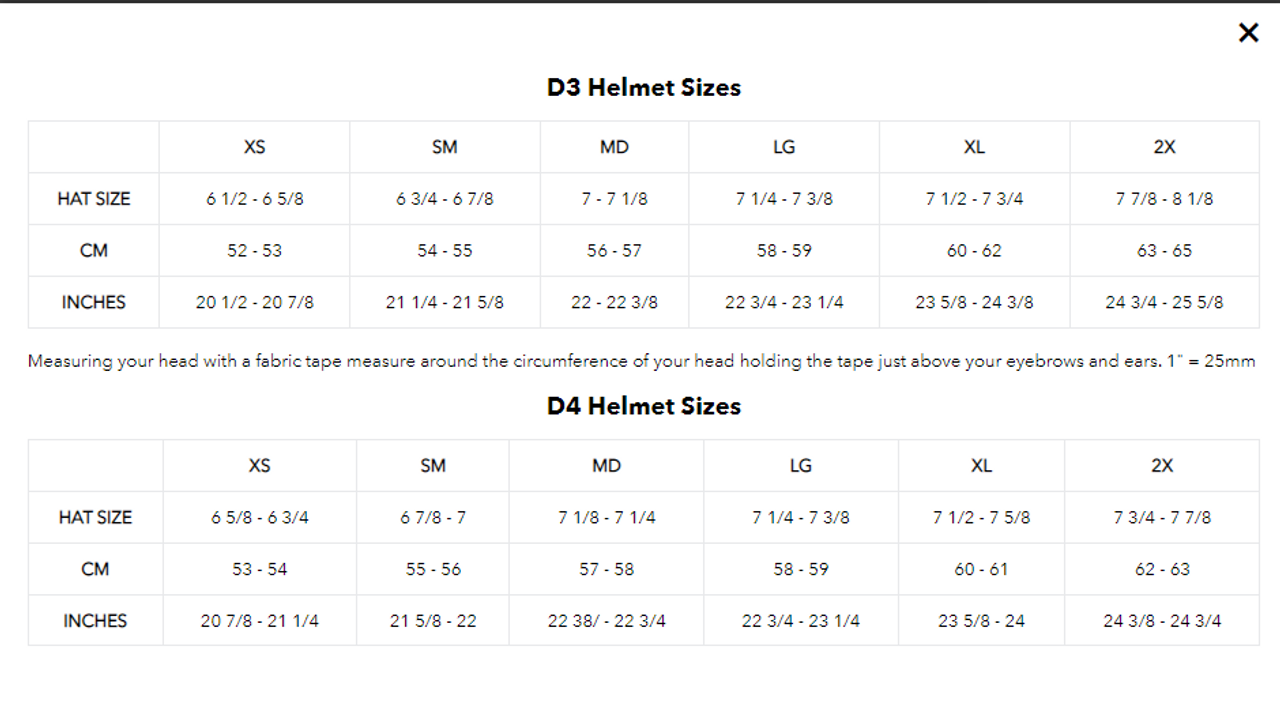Select the MD size column heading
Viewport: 1280px width, 711px height.
(614, 147)
